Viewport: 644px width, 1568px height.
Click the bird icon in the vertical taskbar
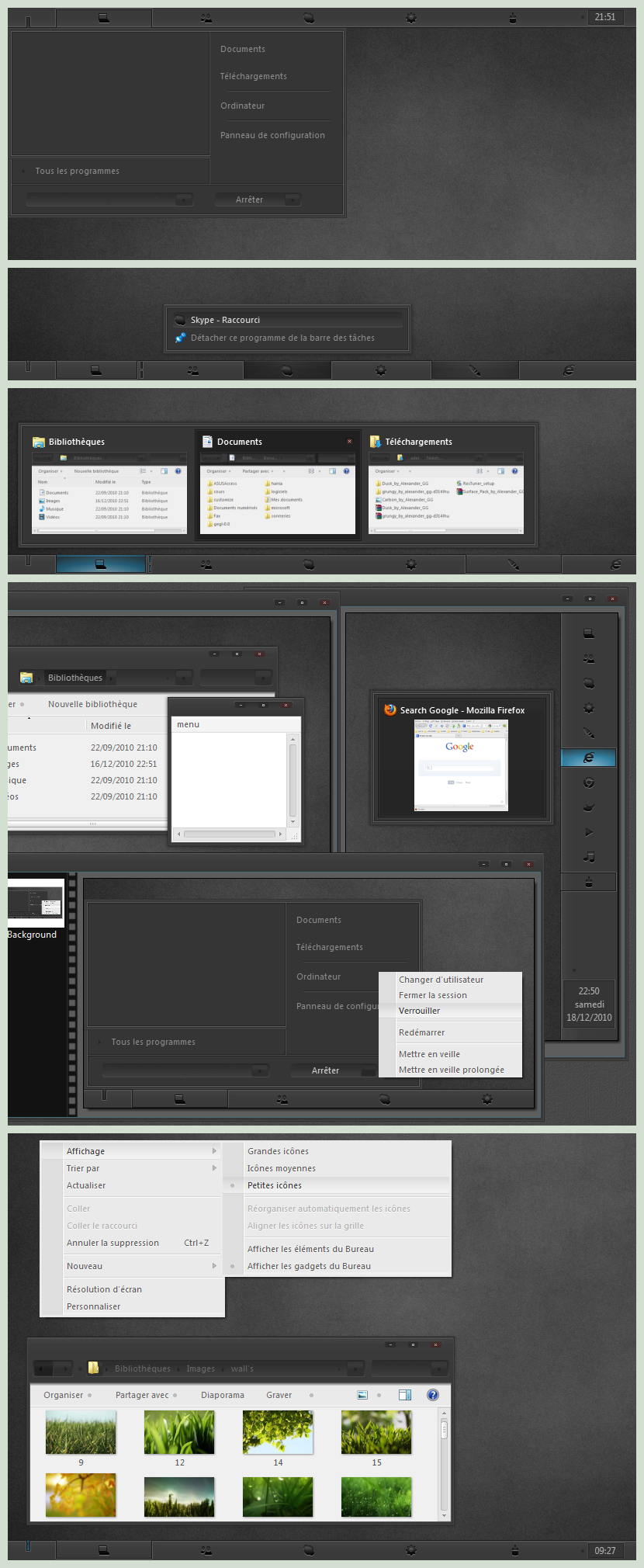pyautogui.click(x=589, y=807)
